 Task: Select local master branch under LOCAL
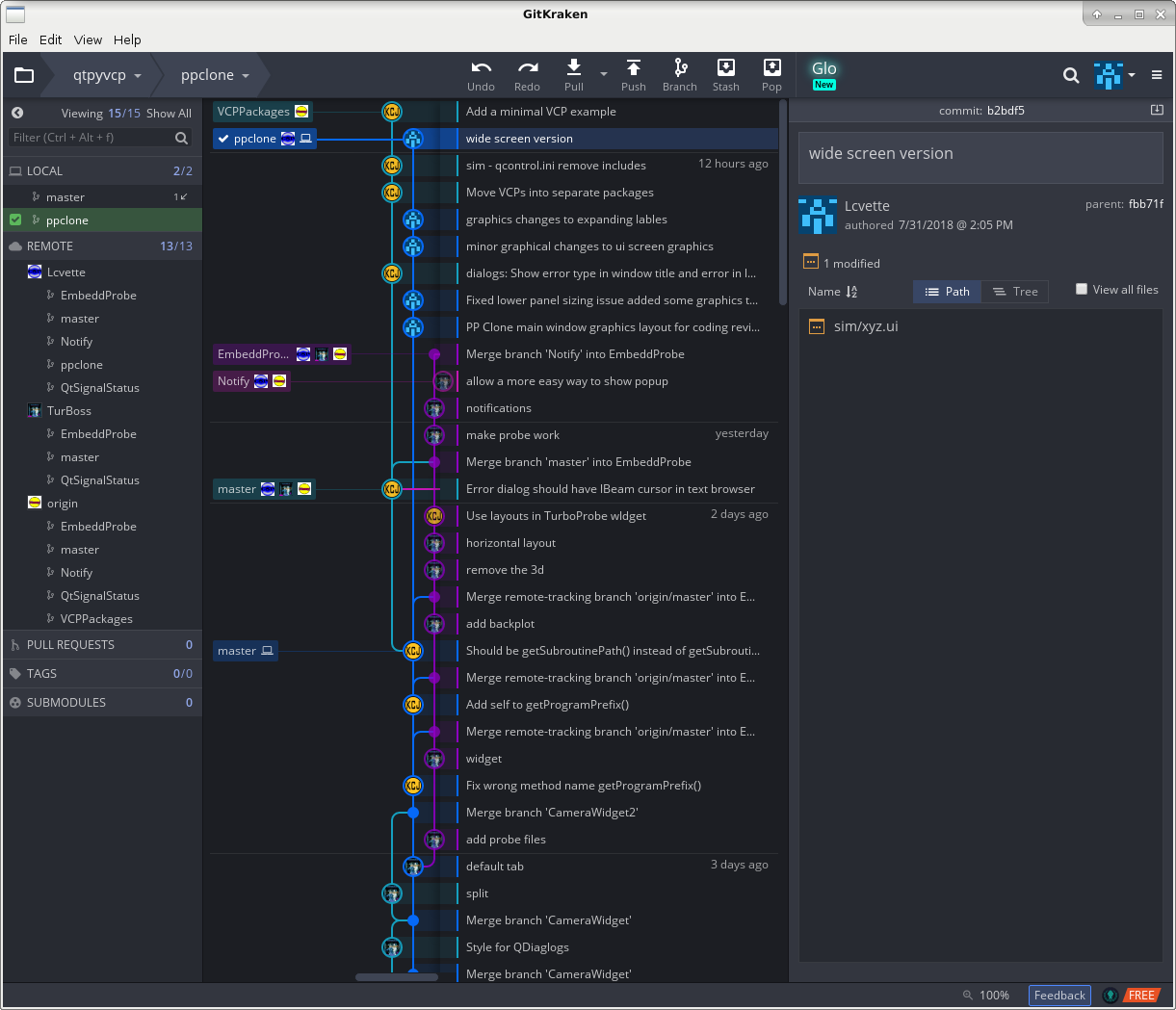[102, 197]
